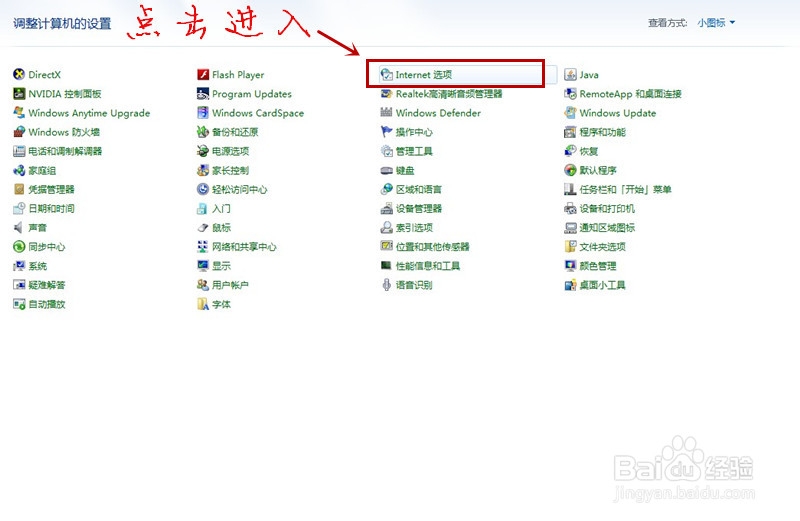Open the 任务栏和「开始」菜单 link

(x=626, y=189)
